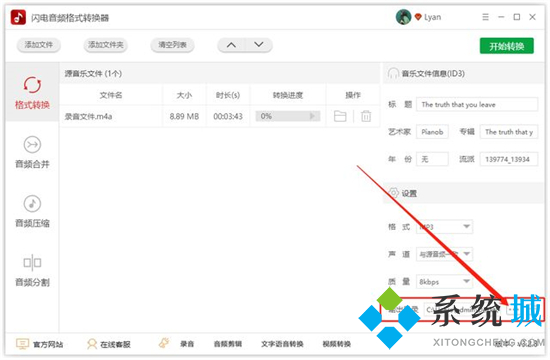The width and height of the screenshot is (550, 360).
Task: Start conversion with 开始转换 button
Action: 507,46
